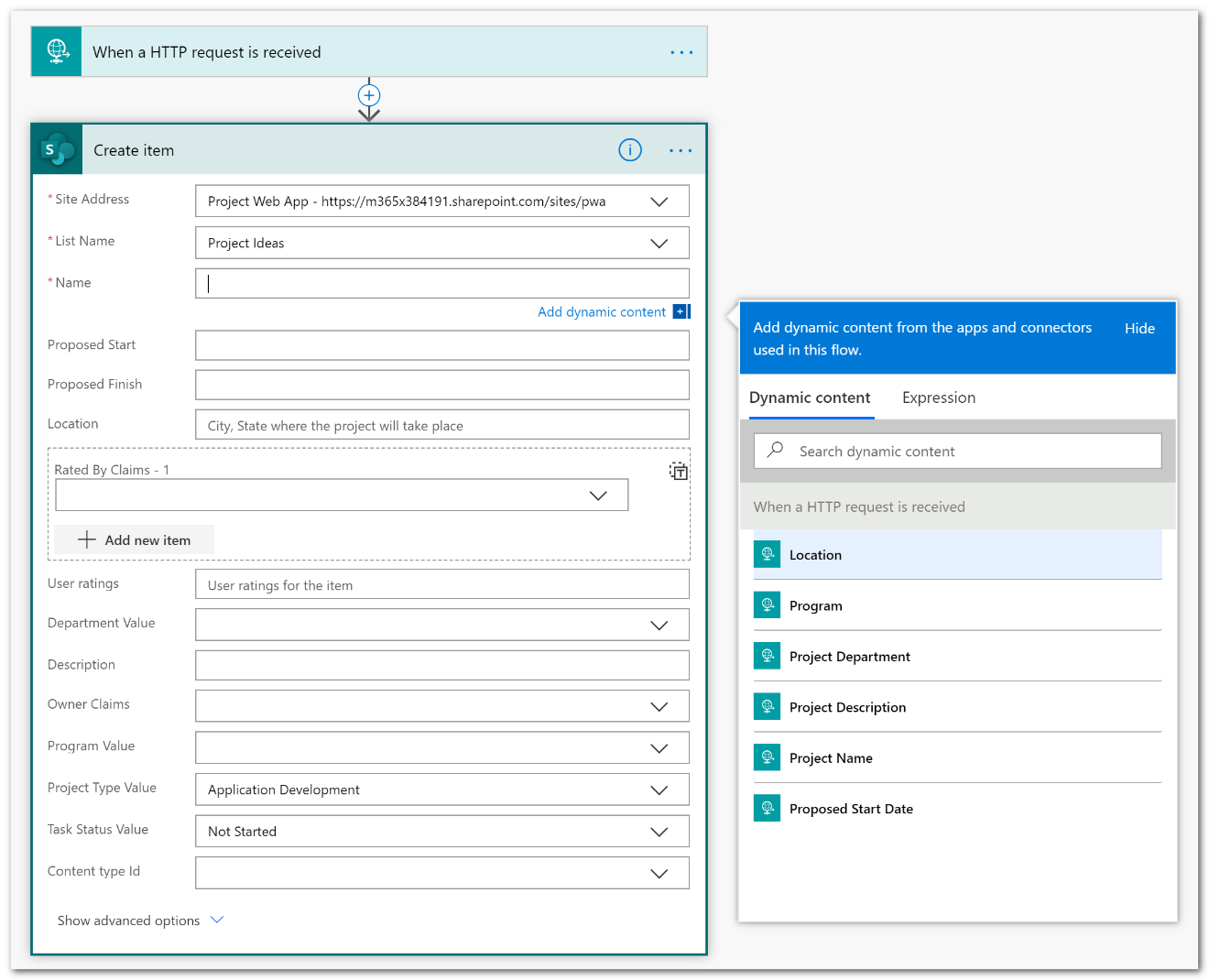The image size is (1209, 980).
Task: Click the Add dynamic content link
Action: 602,311
